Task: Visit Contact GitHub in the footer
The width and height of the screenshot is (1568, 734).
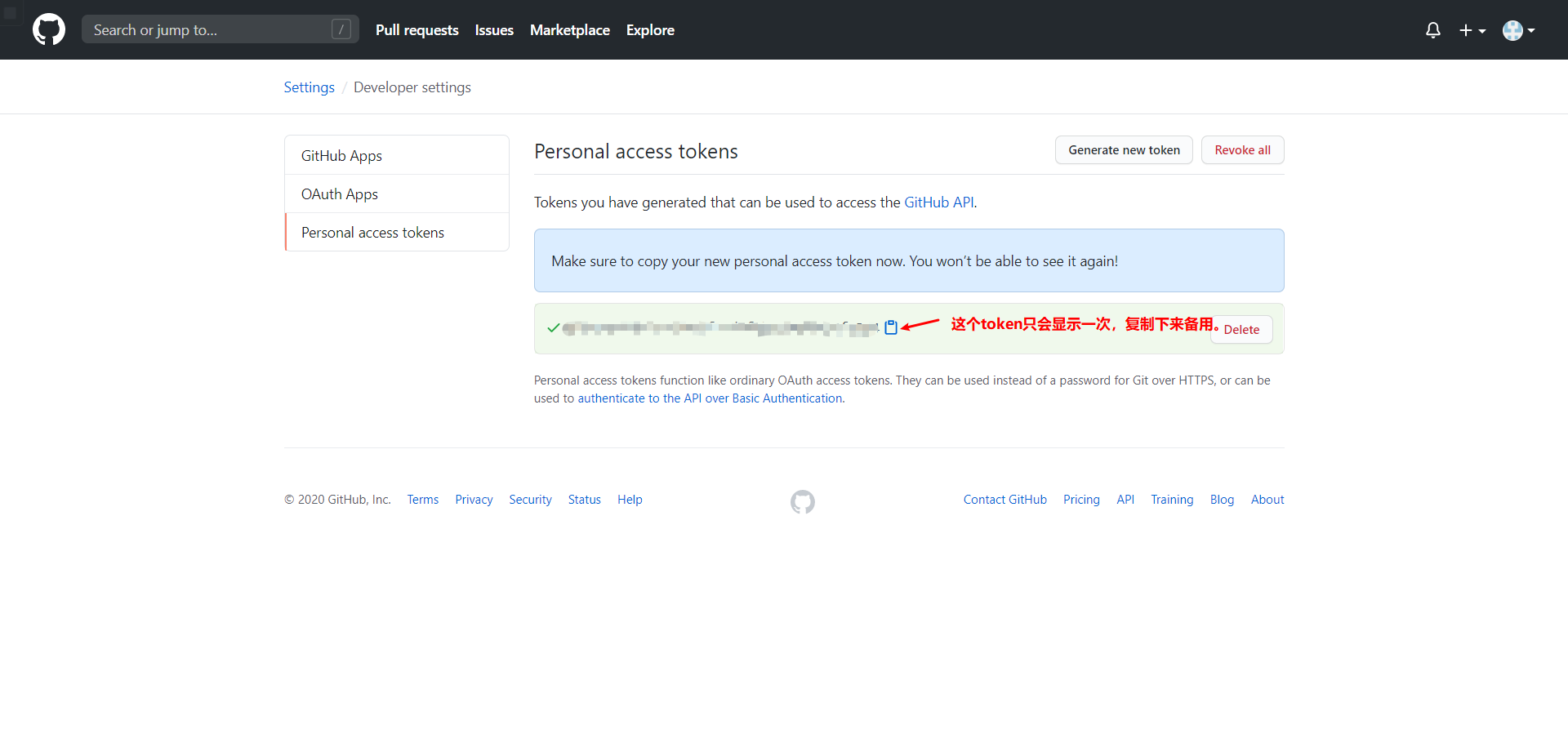Action: tap(1004, 500)
